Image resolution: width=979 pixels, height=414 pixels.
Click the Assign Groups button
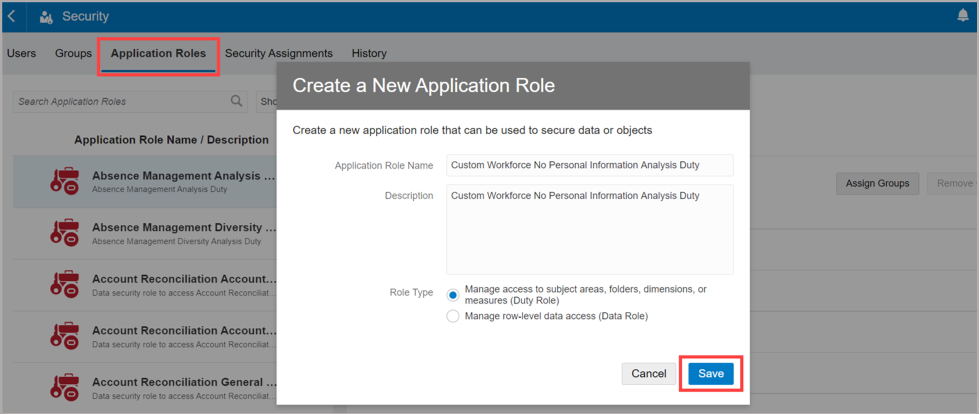(x=877, y=183)
